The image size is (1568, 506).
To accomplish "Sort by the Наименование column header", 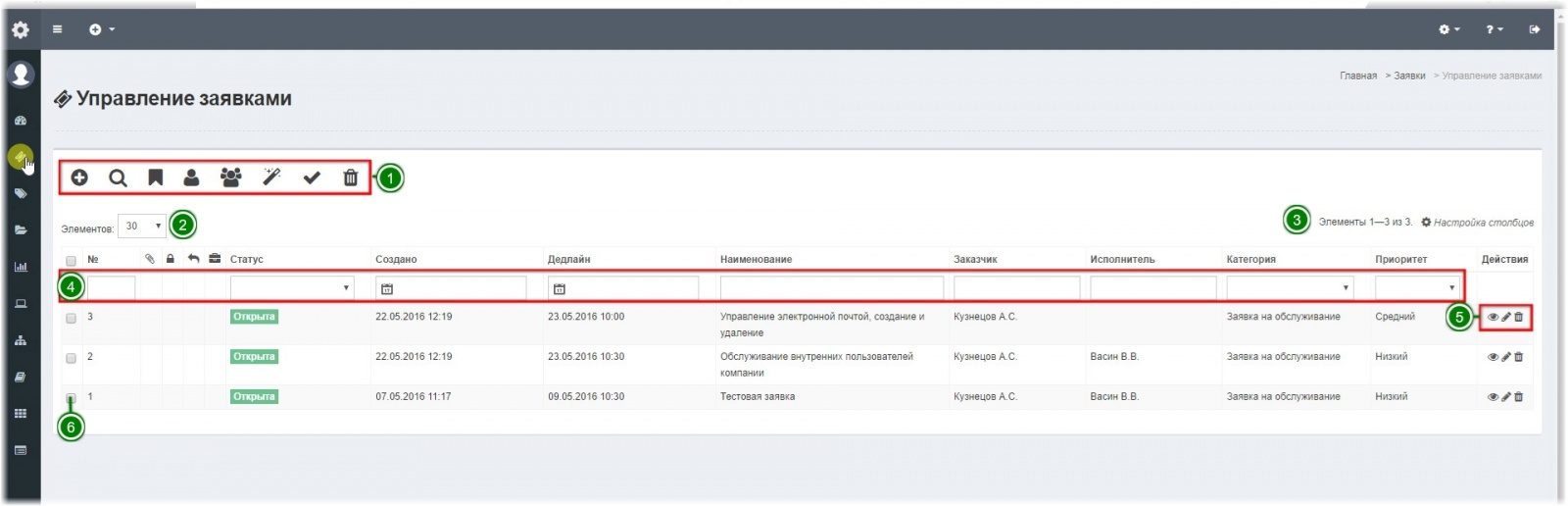I will (x=756, y=260).
